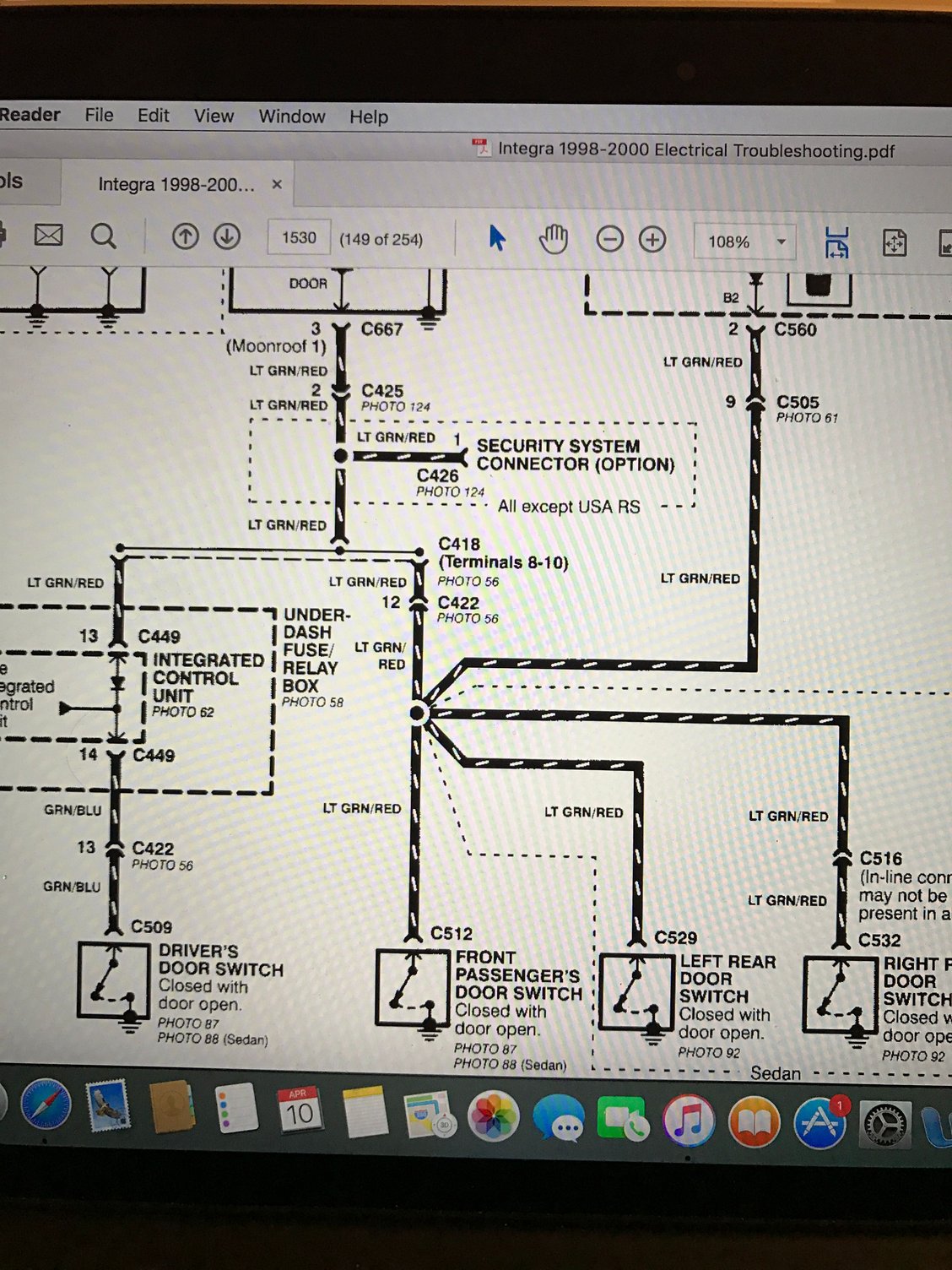Zoom in with the plus button
Screen dimensions: 952x1270
[652, 241]
